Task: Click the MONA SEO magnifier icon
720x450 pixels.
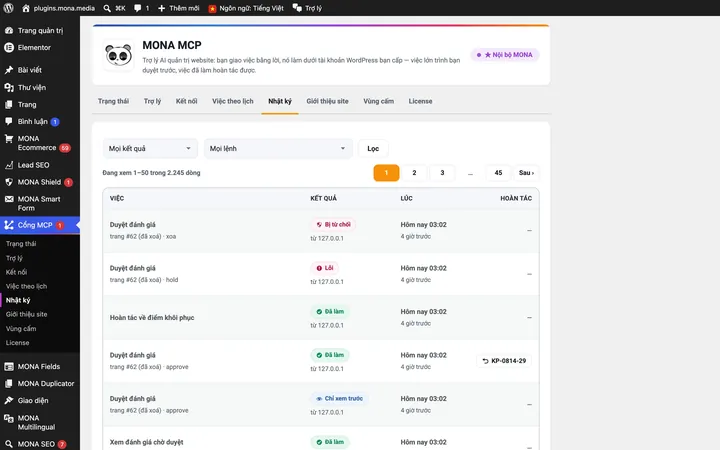Action: point(9,444)
